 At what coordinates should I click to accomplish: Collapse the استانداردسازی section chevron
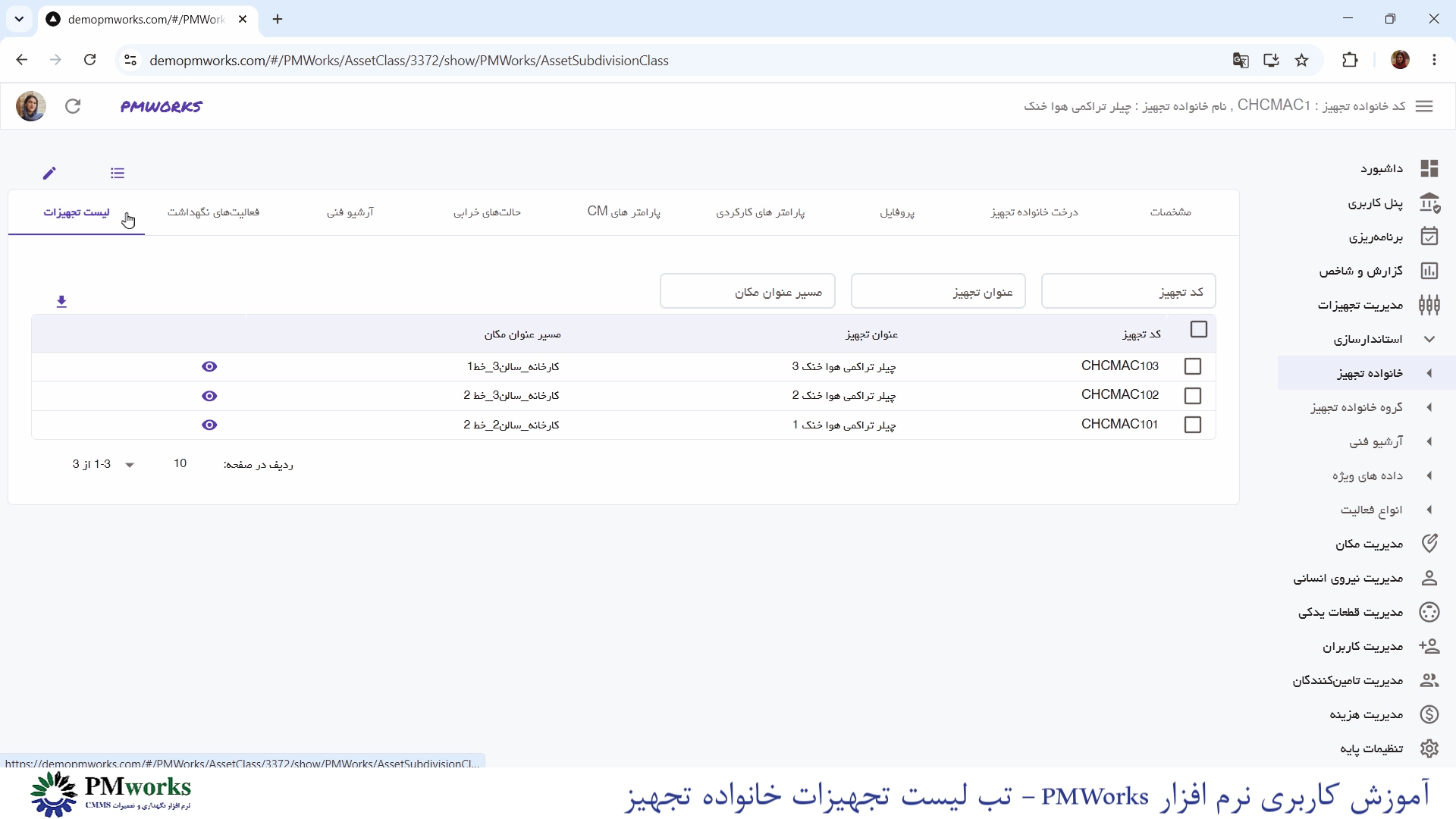pos(1429,339)
